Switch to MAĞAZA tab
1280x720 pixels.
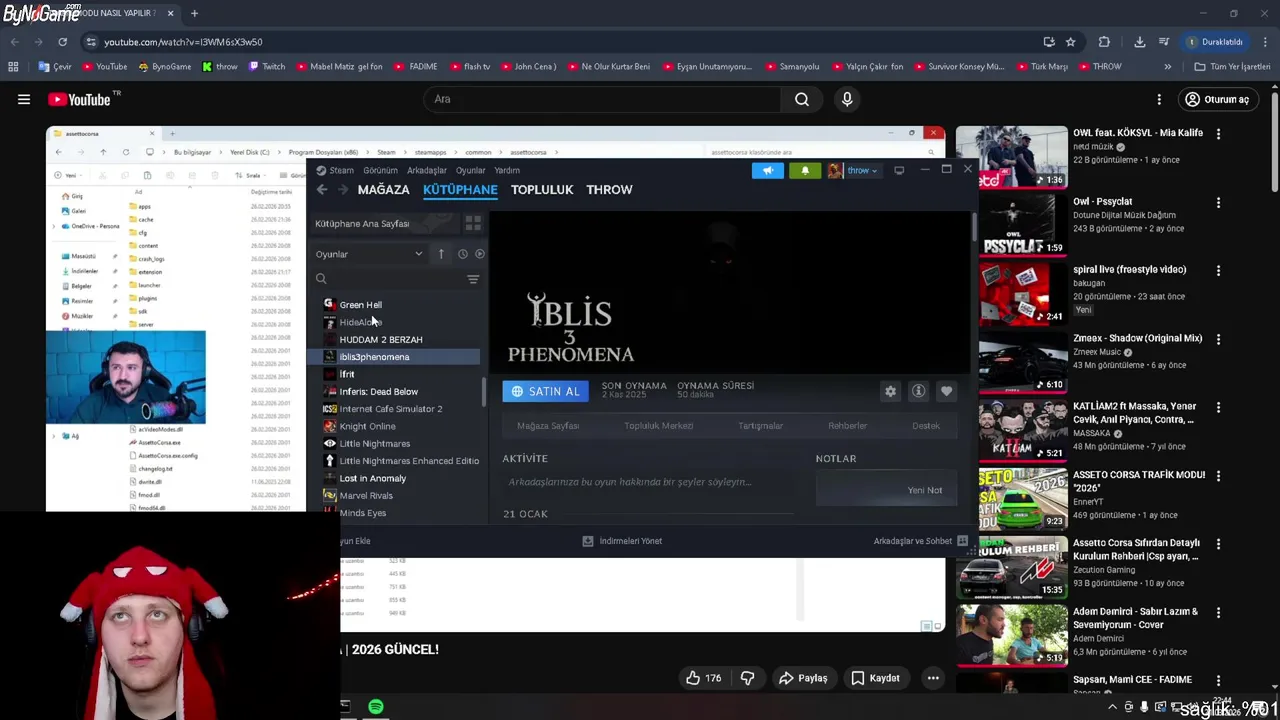coord(384,189)
